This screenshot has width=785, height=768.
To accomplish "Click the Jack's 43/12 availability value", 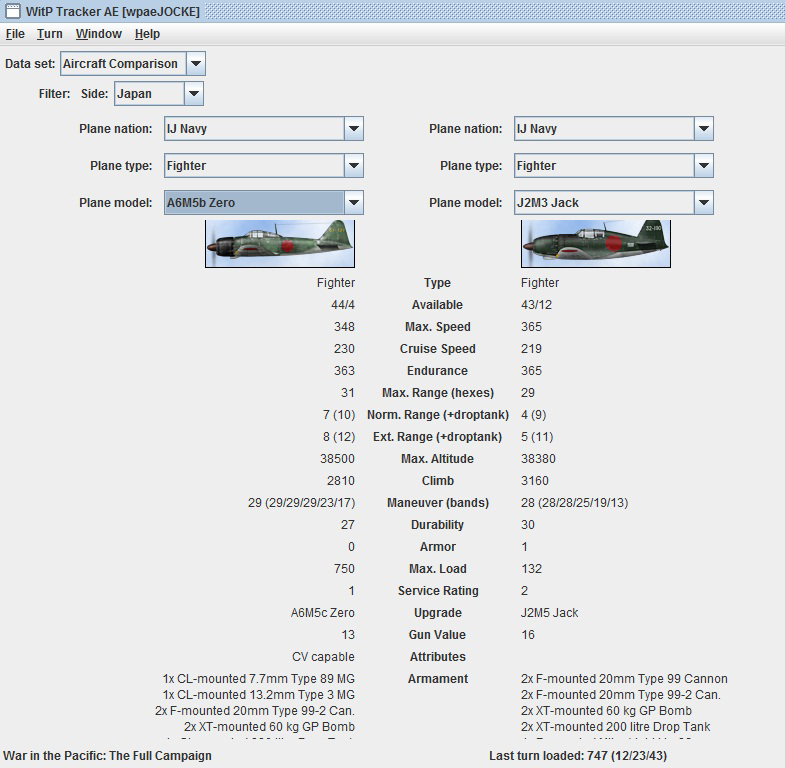I will pos(536,305).
